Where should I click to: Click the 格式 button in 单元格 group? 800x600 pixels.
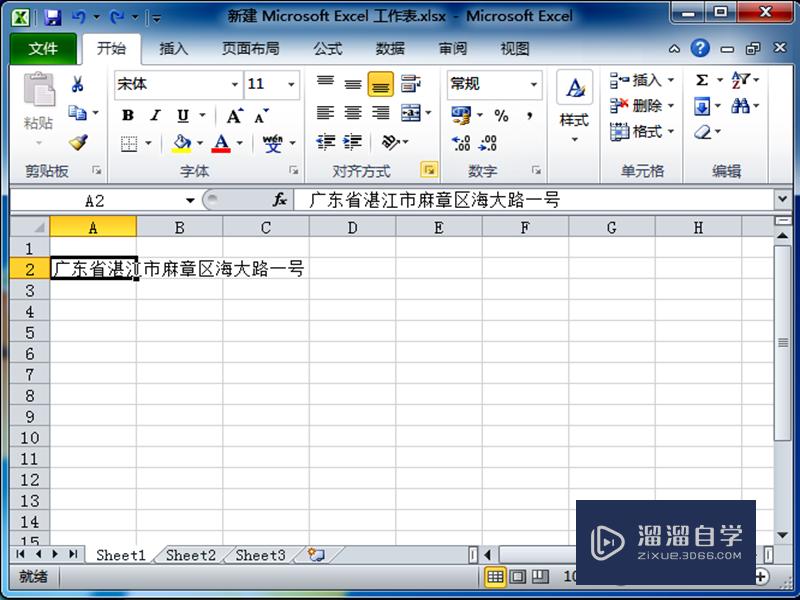pos(640,132)
